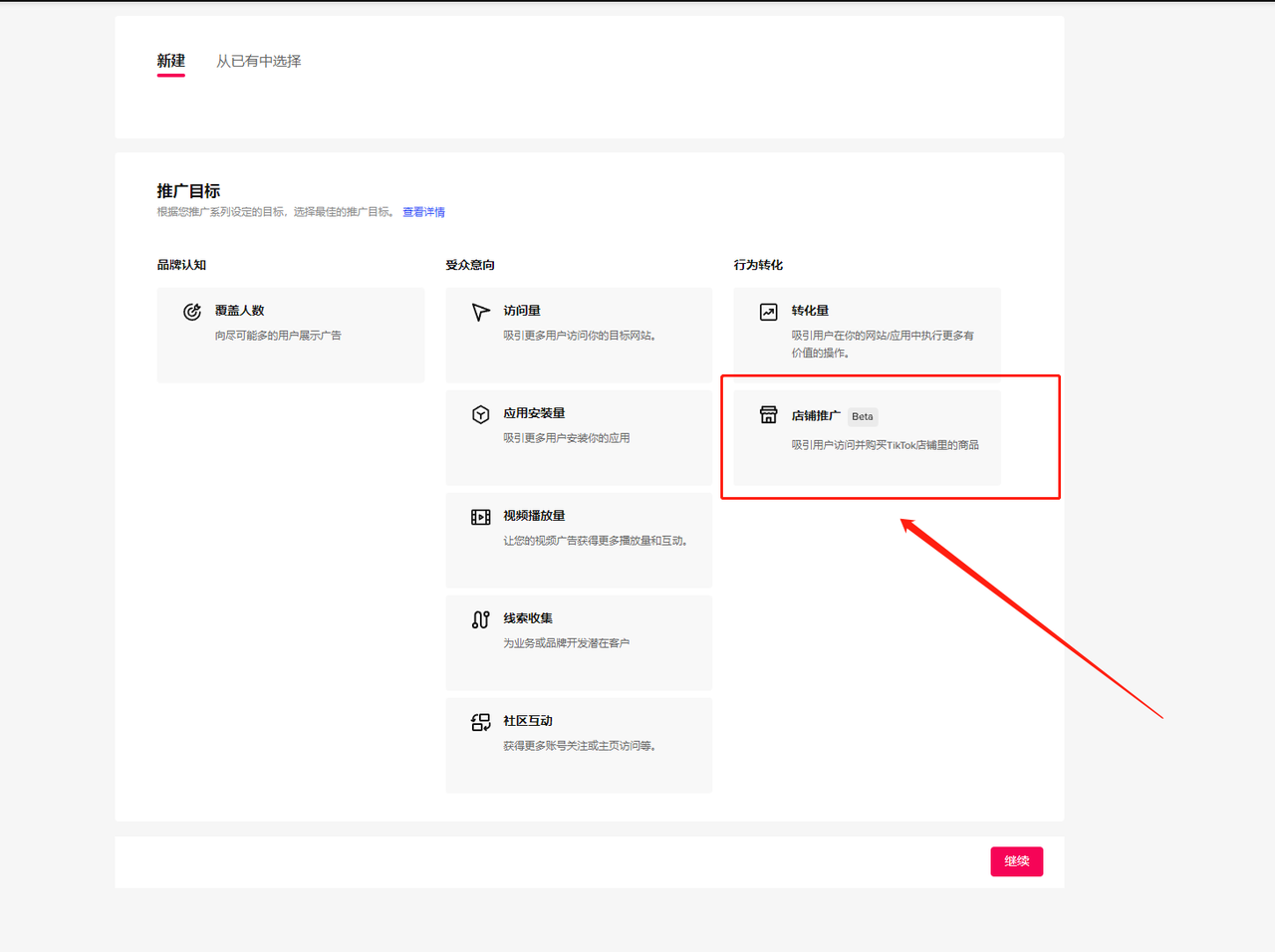Click the 覆盖人数 target icon
This screenshot has height=952, width=1275.
click(x=192, y=312)
